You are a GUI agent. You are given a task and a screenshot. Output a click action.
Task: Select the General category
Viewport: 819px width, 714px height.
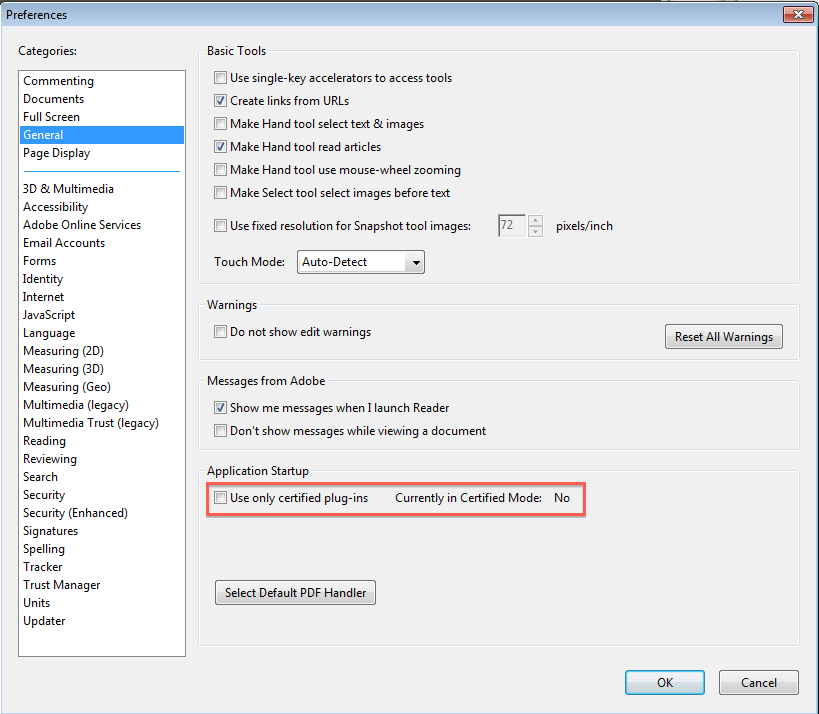[102, 135]
